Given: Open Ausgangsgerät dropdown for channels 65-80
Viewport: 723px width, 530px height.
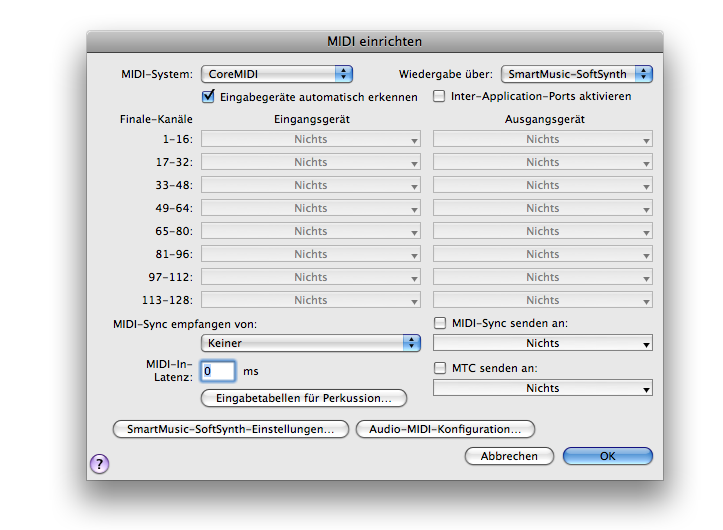Looking at the screenshot, I should click(543, 231).
